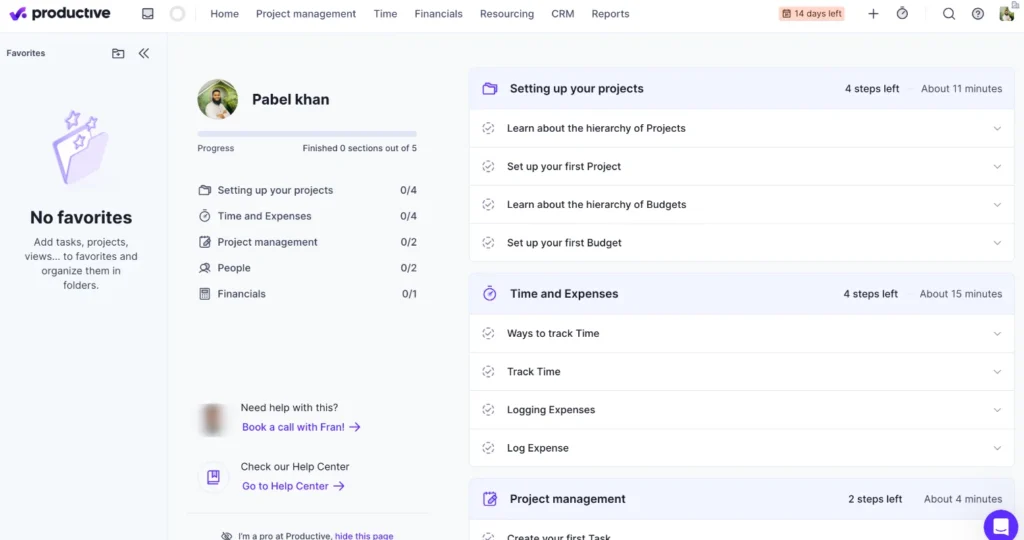Expand 'Set up your first Budget' chevron
The height and width of the screenshot is (540, 1024).
[997, 243]
